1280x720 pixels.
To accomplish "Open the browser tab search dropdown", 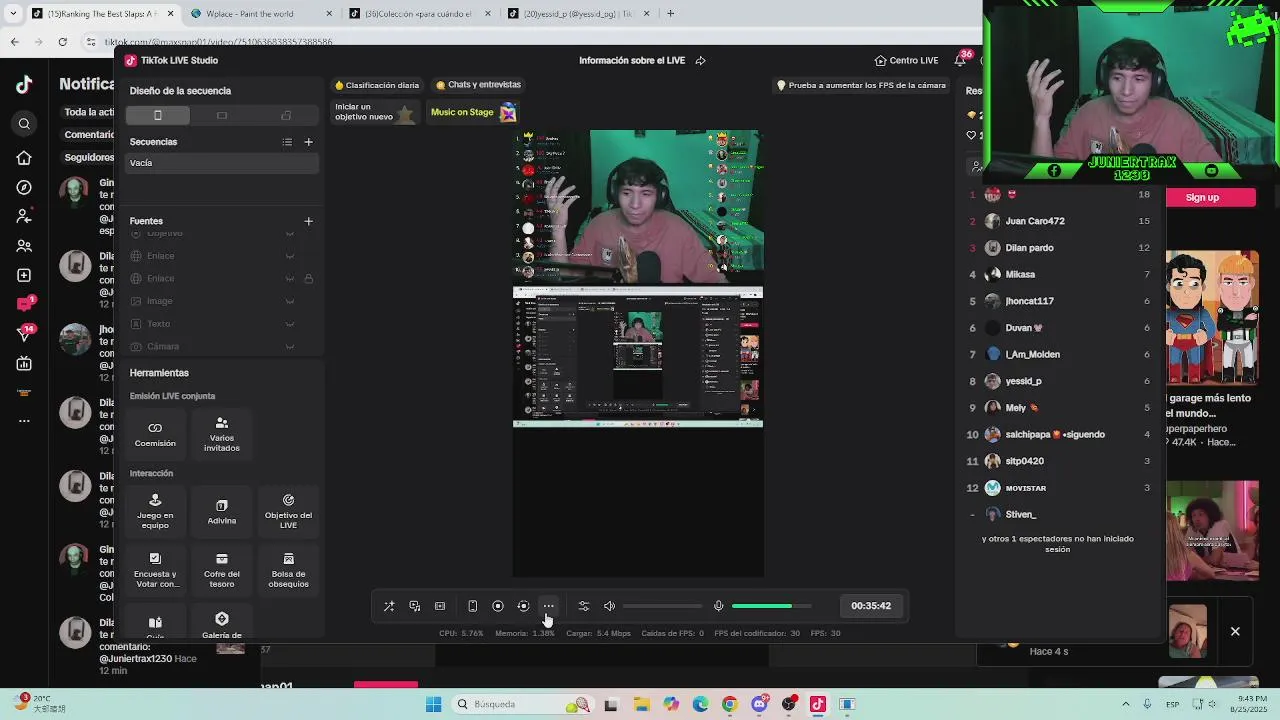I will point(12,14).
